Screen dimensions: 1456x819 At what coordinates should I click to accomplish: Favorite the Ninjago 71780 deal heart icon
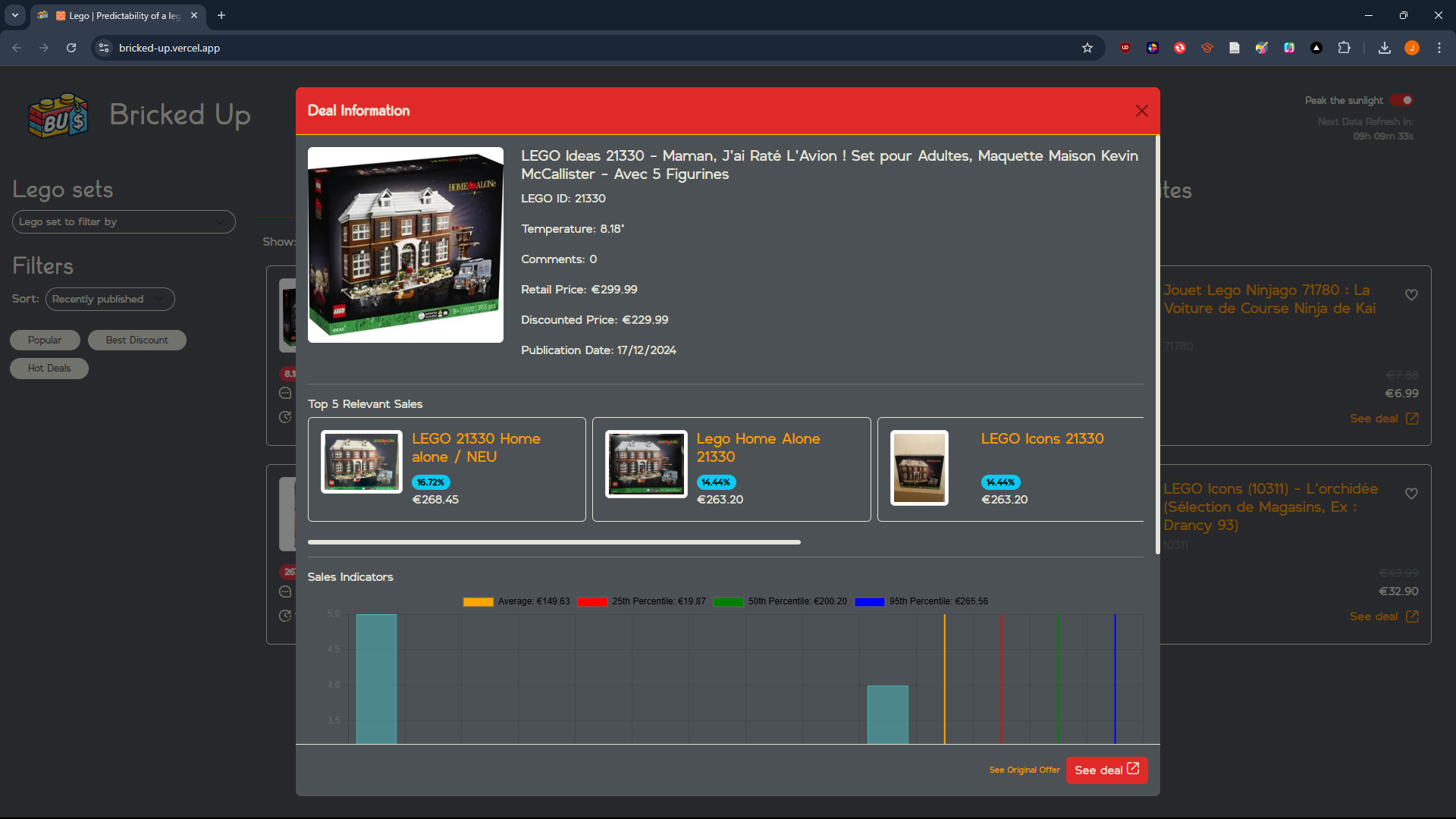(1411, 295)
